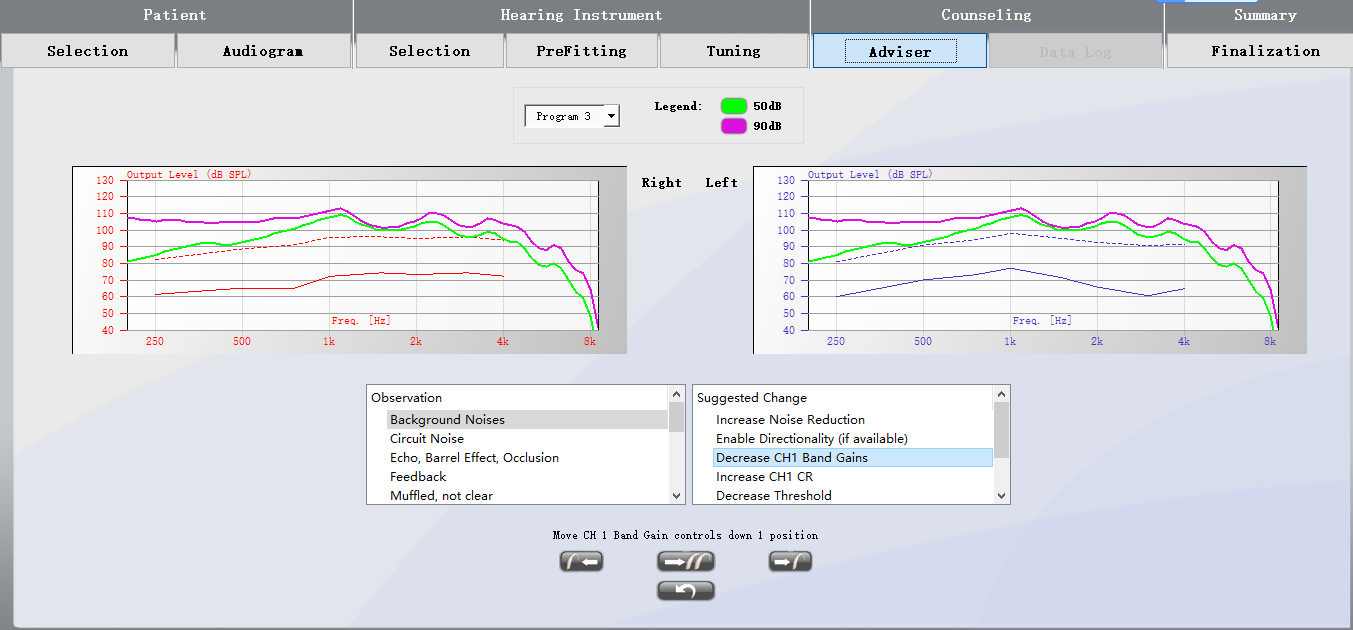This screenshot has width=1353, height=630.
Task: Apply the change to the right hearing aid
Action: pos(581,562)
